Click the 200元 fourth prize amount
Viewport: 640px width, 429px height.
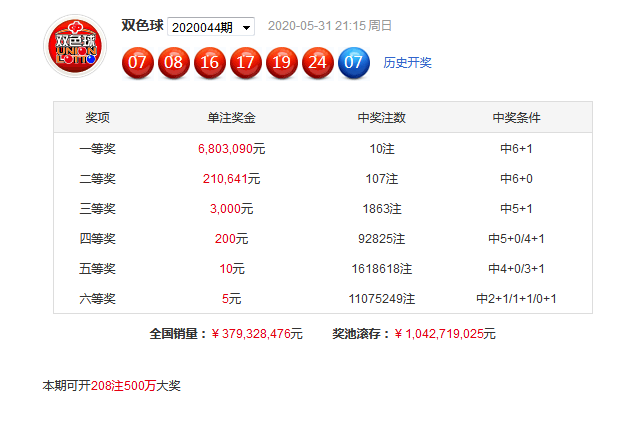(x=231, y=238)
